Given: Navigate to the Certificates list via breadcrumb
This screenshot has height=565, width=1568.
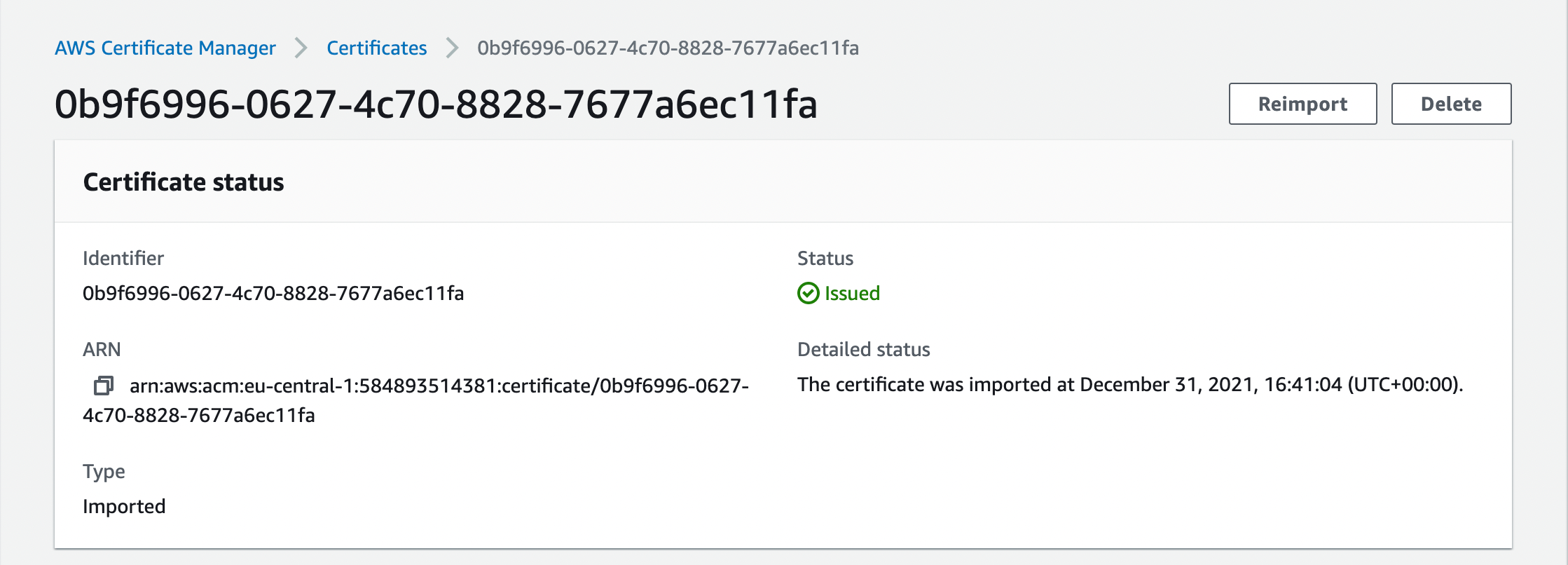Looking at the screenshot, I should tap(376, 48).
